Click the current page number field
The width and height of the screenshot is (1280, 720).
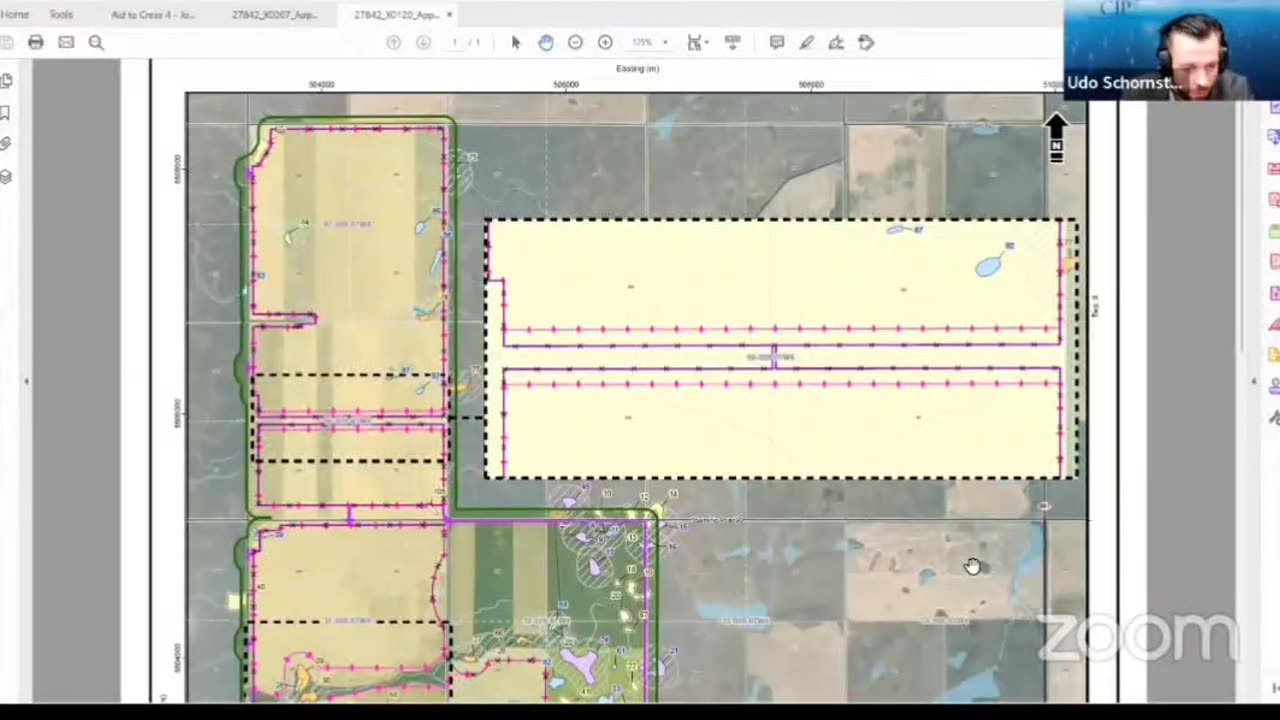point(455,42)
